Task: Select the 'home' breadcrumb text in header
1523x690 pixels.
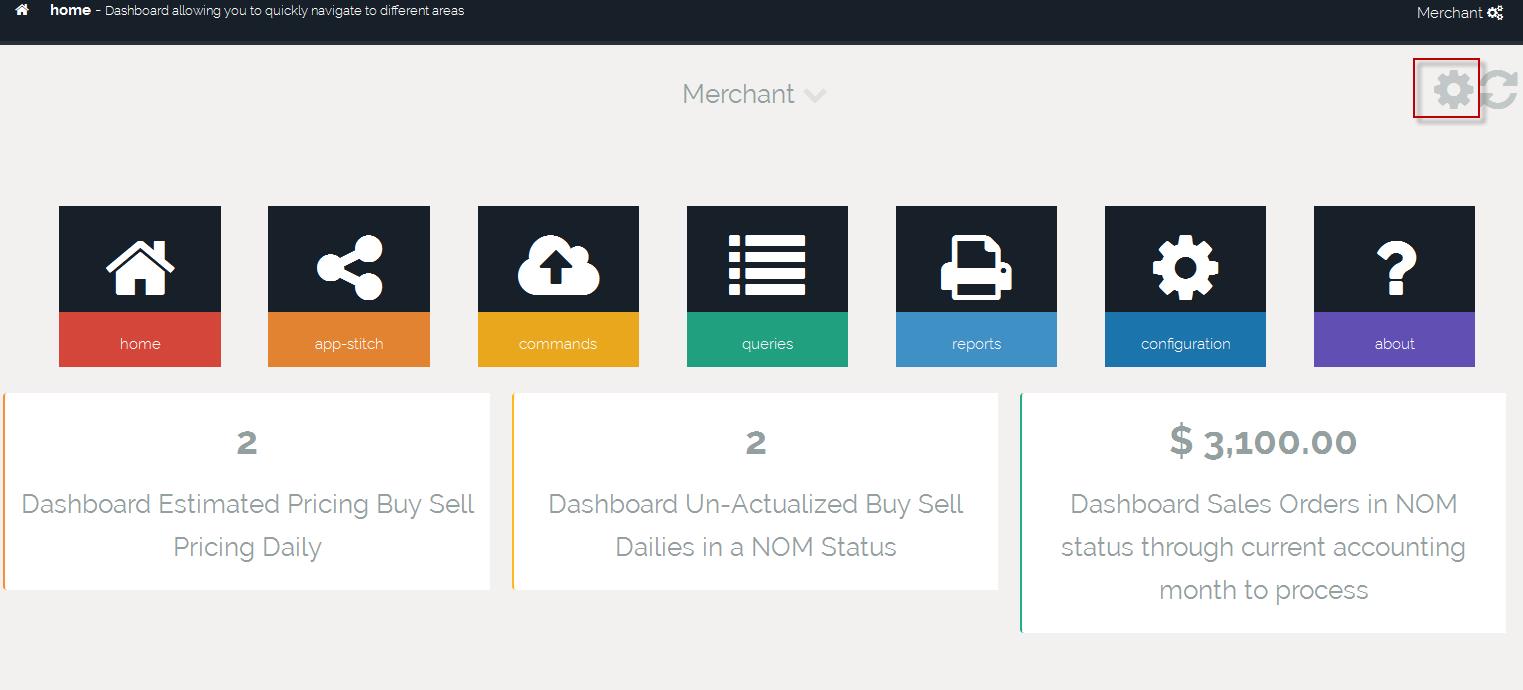Action: pos(70,11)
